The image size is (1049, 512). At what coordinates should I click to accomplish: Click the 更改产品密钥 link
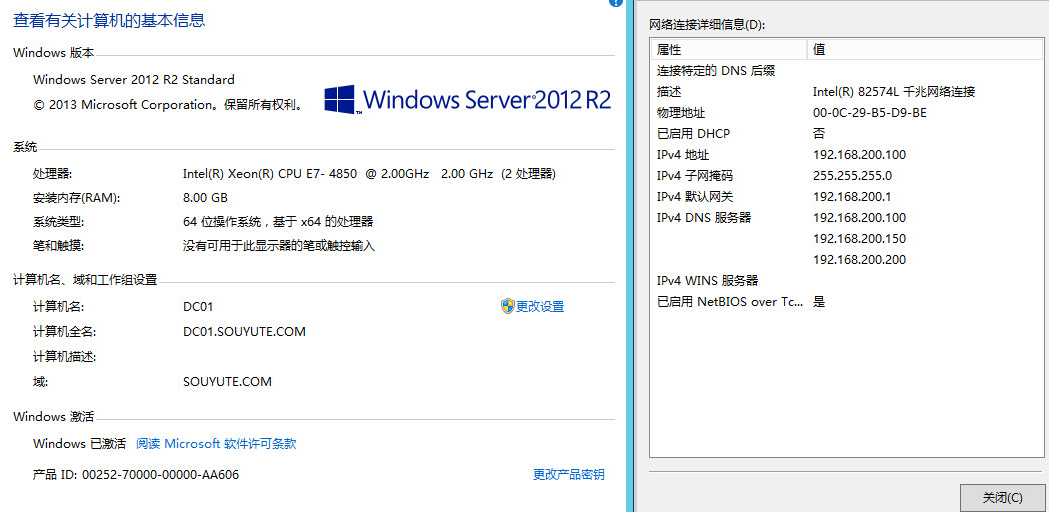[x=569, y=475]
